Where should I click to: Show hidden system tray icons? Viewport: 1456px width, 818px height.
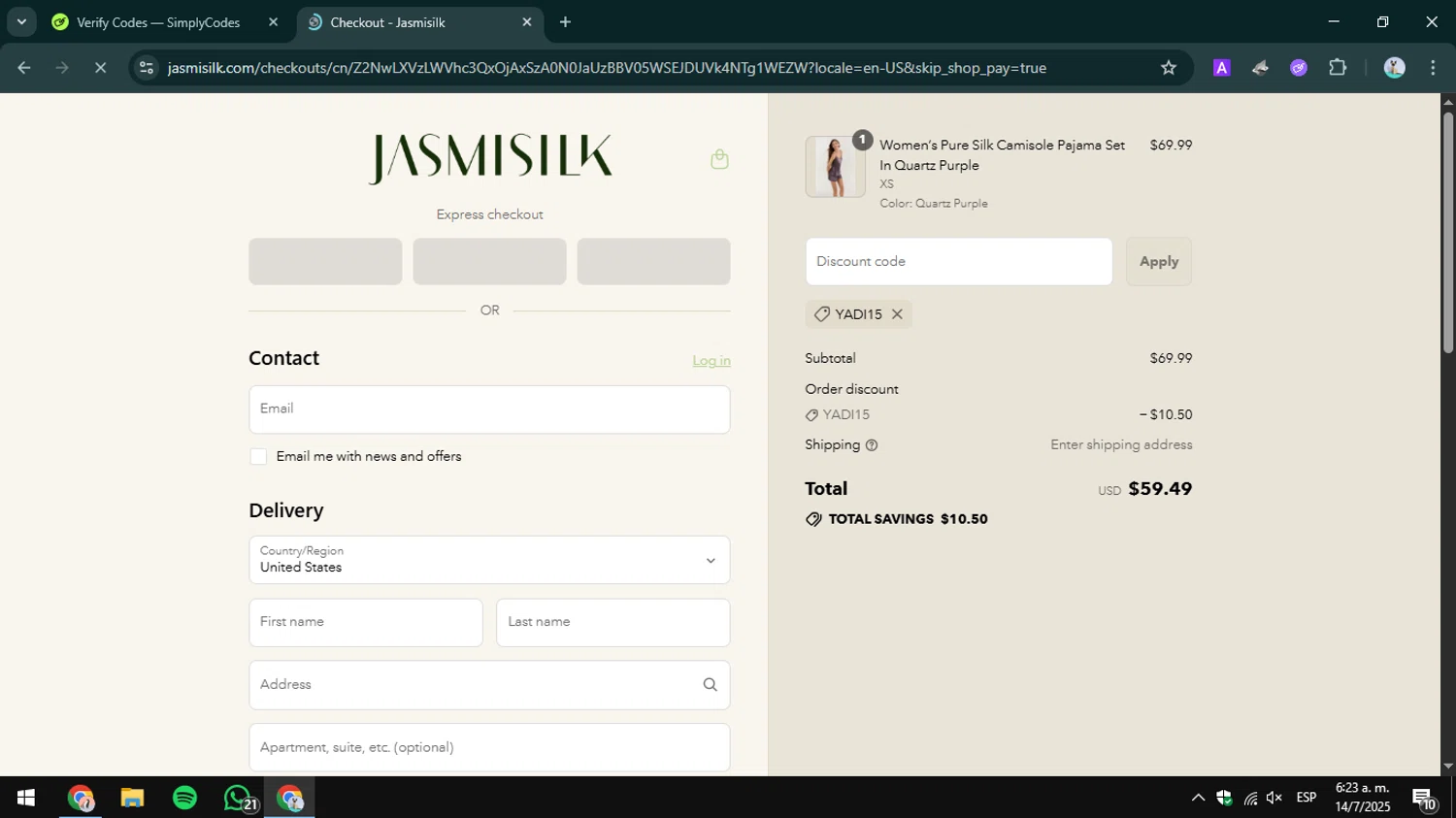pyautogui.click(x=1198, y=798)
